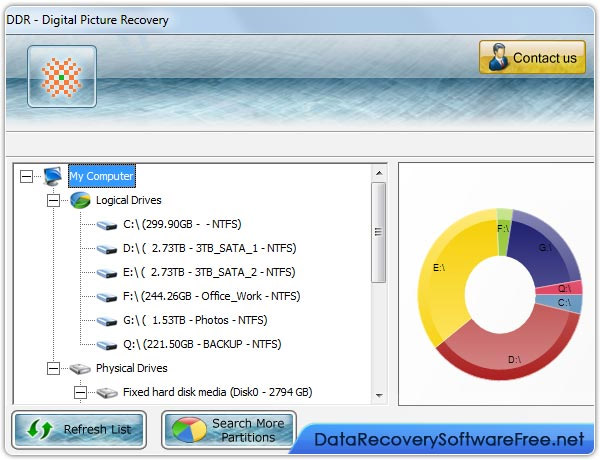Screen dimensions: 600x460
Task: Collapse the Logical Drives node
Action: [x=53, y=200]
